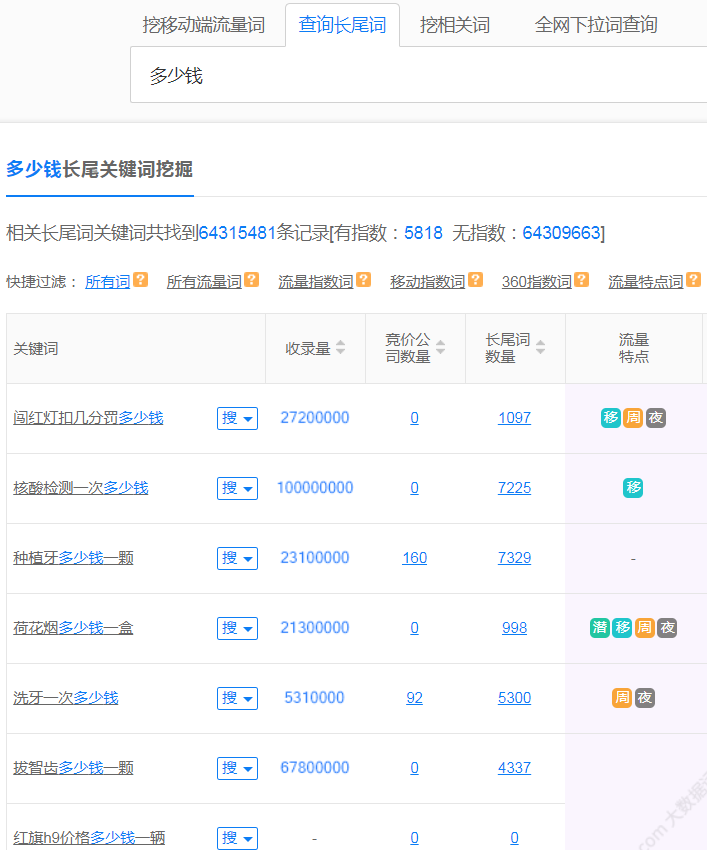
Task: Open 搜 dropdown for 核酸检测一次多少钱
Action: coord(237,488)
